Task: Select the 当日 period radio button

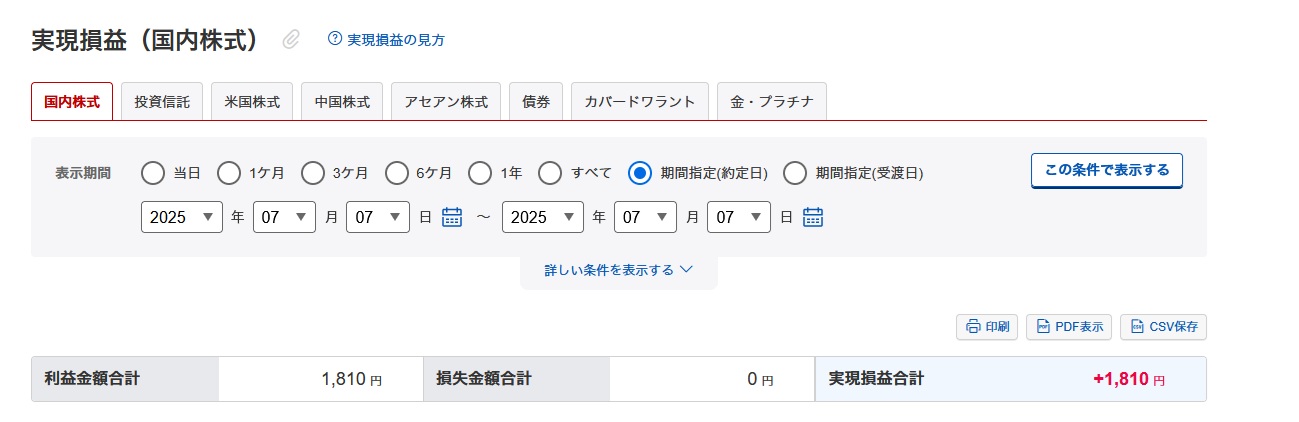Action: (x=153, y=173)
